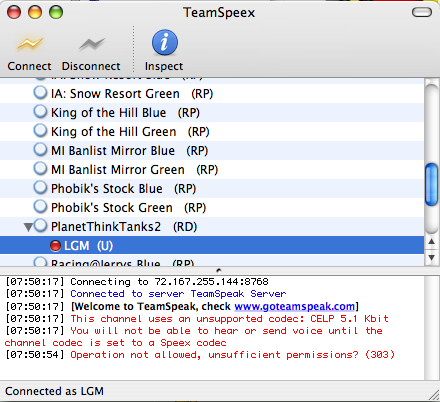
Task: Click the 'unsupported codec: CELP 5.1 Kbit' log line
Action: (197, 319)
